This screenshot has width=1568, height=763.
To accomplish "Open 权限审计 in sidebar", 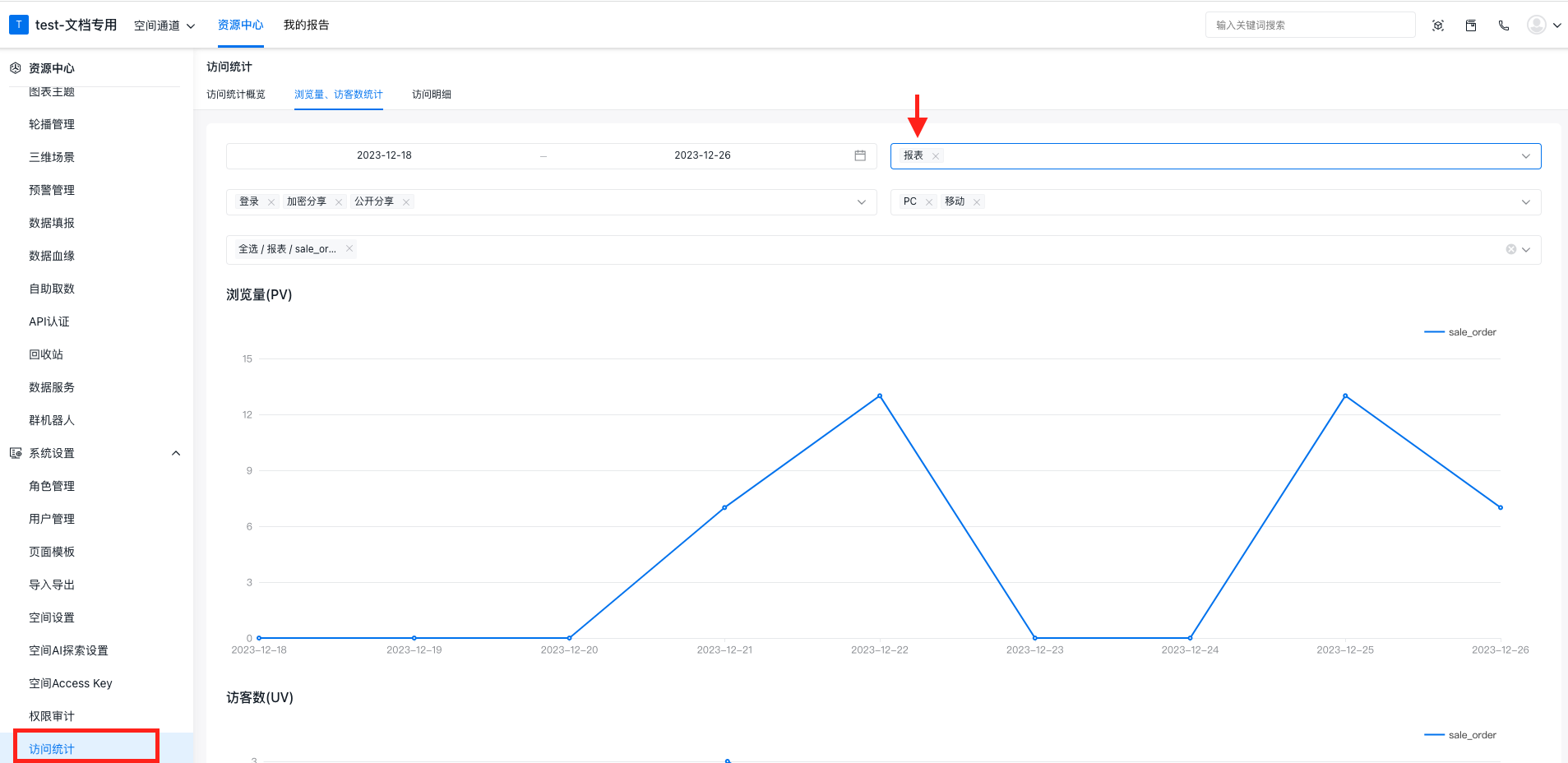I will tap(52, 716).
